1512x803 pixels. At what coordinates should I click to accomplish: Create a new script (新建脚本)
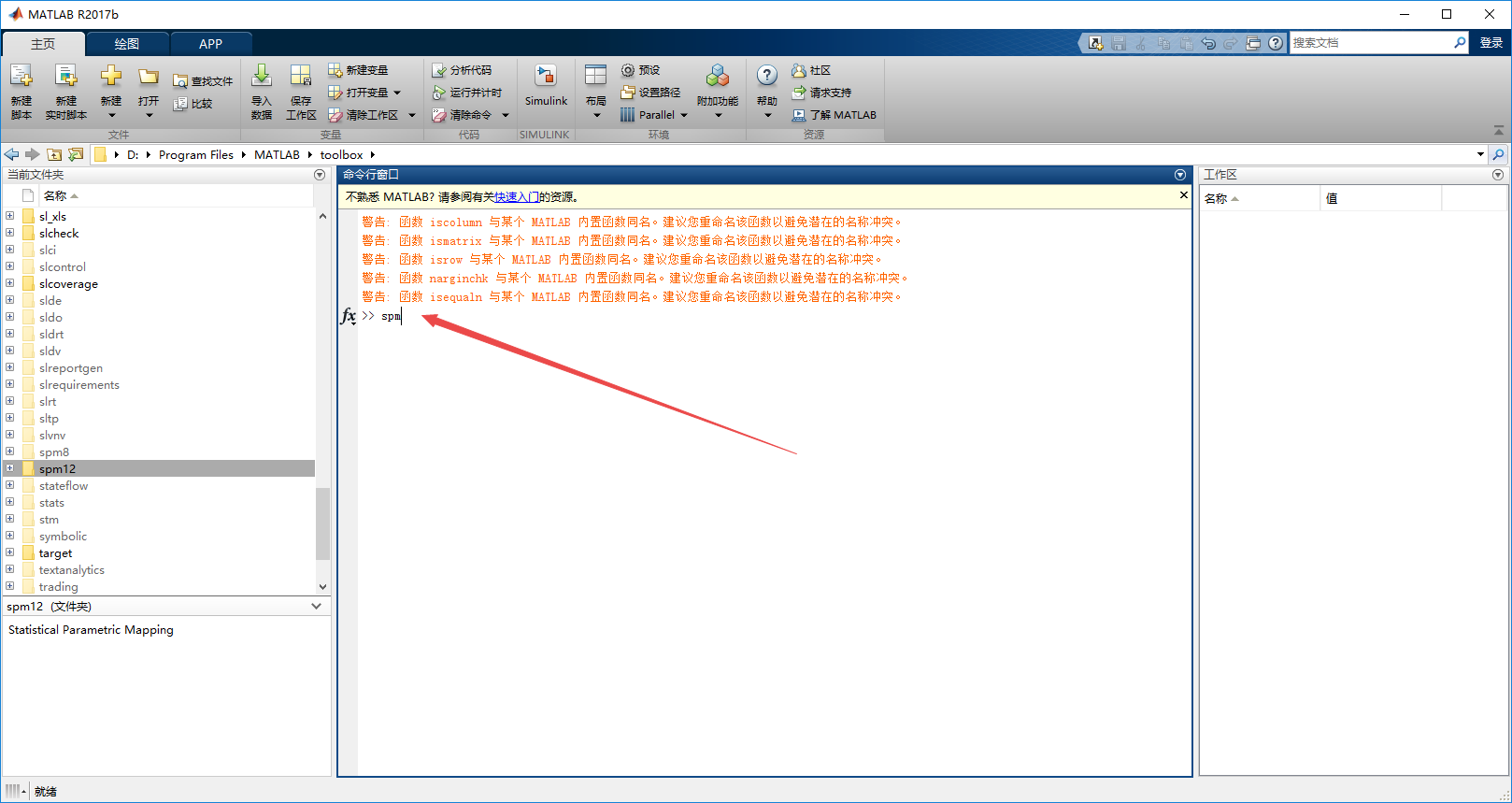click(x=21, y=91)
